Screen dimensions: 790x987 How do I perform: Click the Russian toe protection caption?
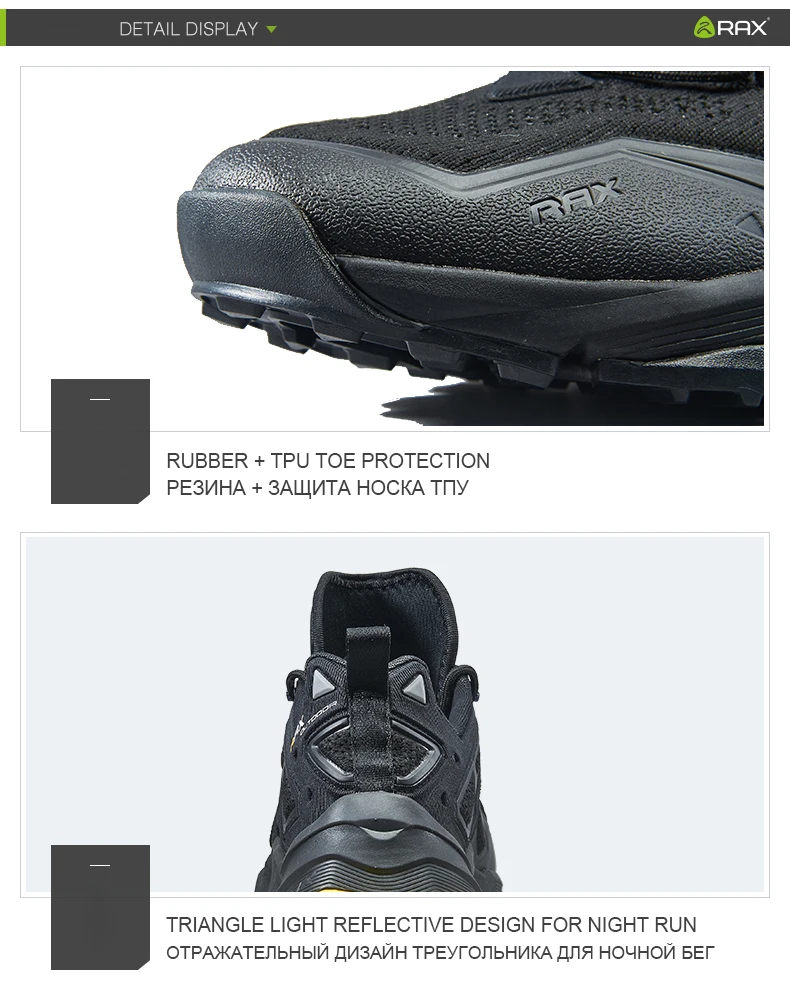tap(317, 487)
